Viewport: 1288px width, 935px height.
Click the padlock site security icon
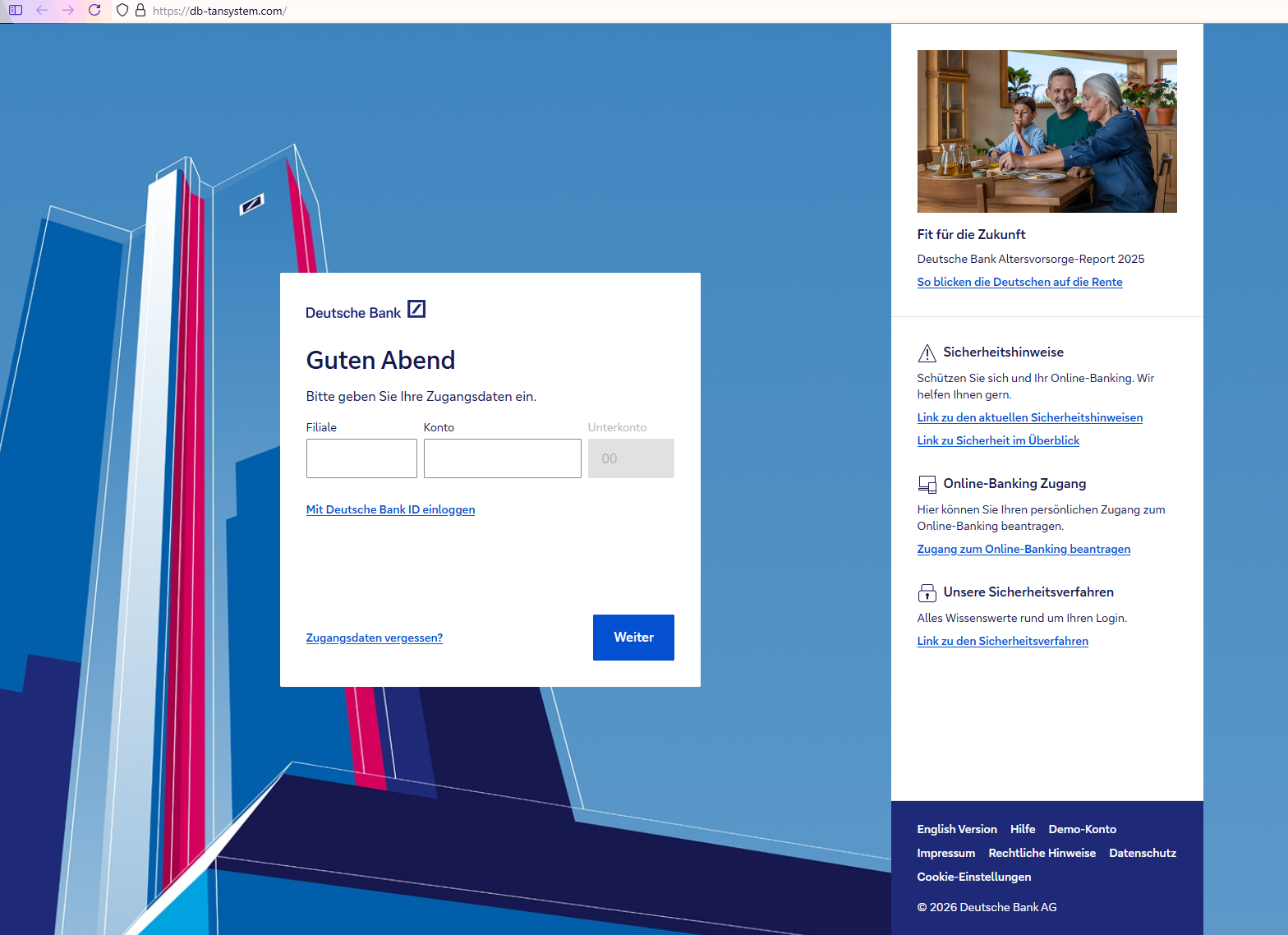pos(140,11)
